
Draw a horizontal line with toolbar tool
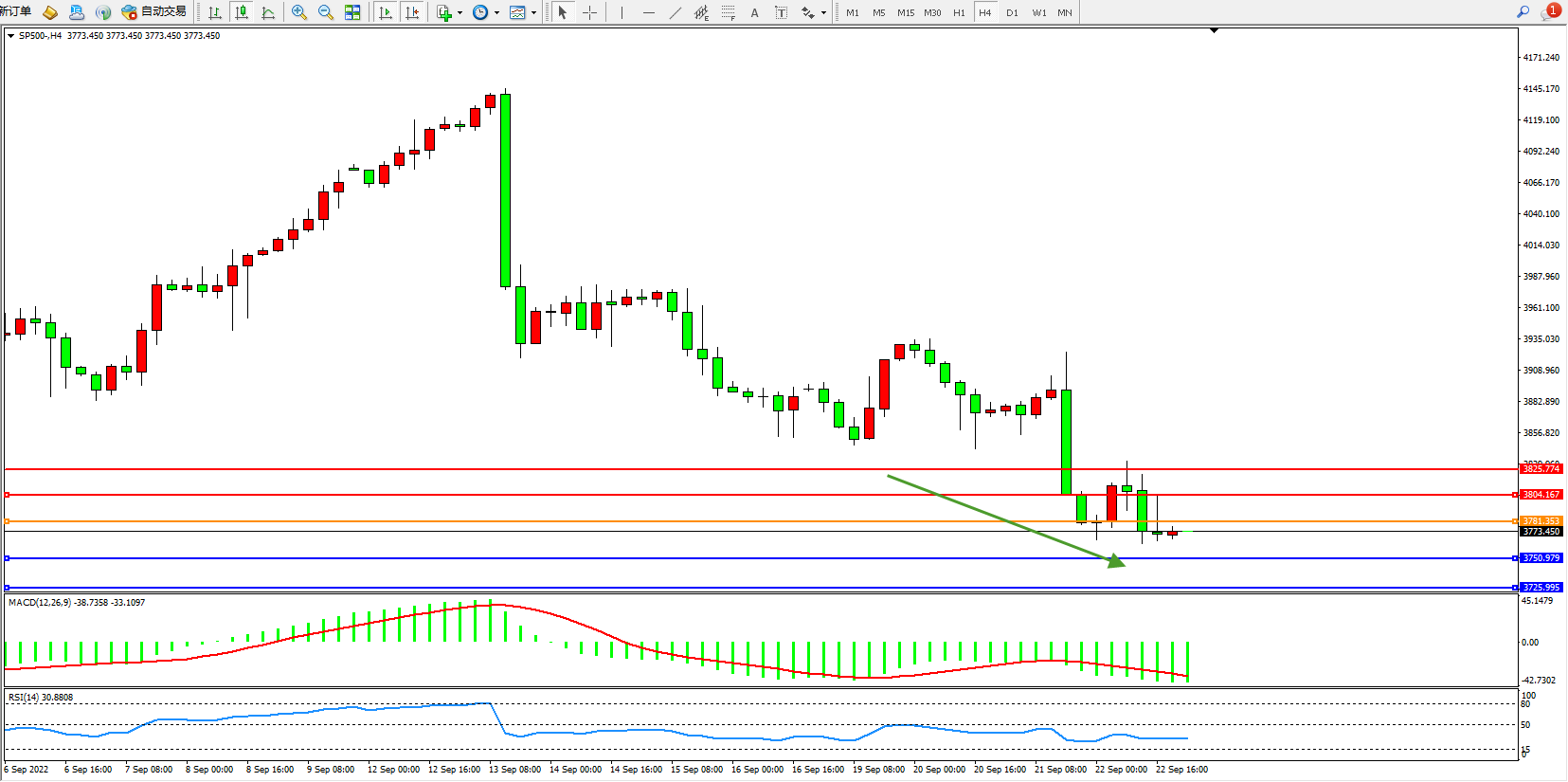(x=648, y=12)
